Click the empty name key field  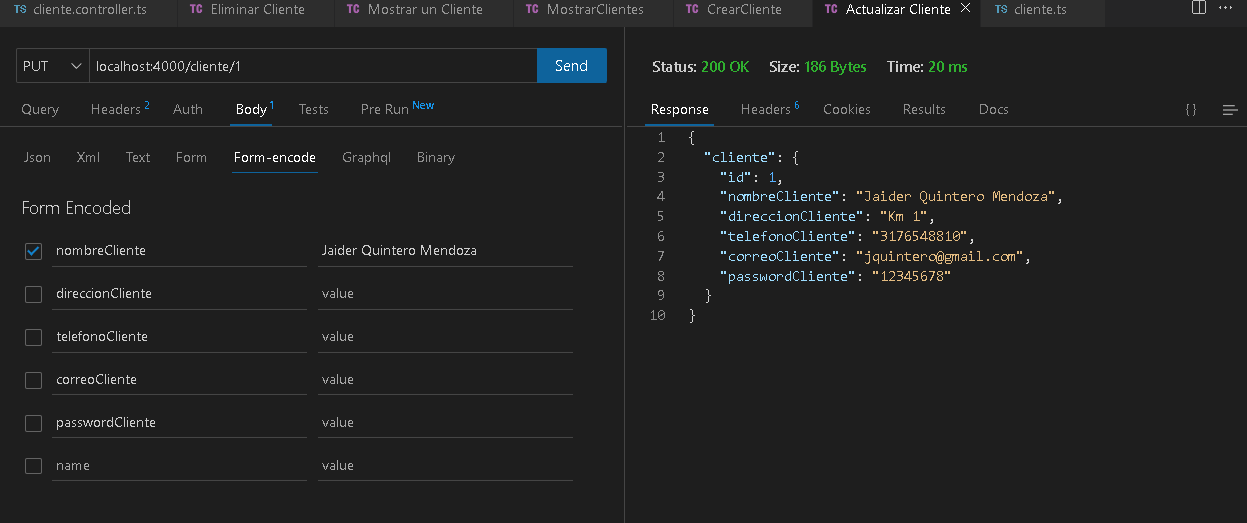[180, 466]
